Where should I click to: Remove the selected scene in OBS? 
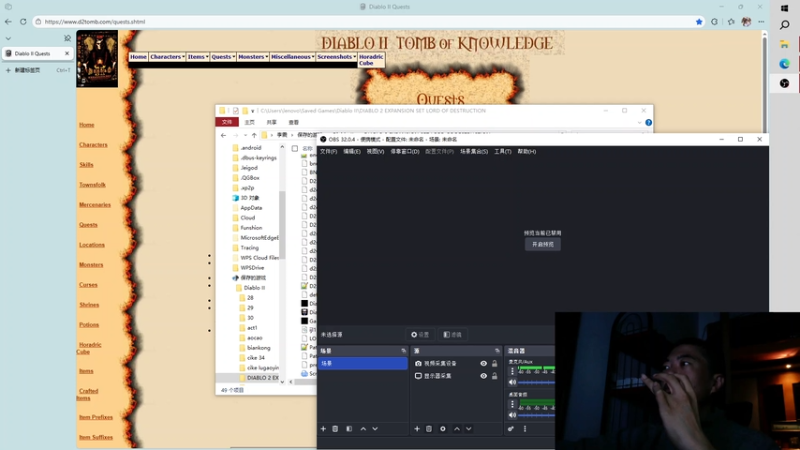(x=335, y=429)
